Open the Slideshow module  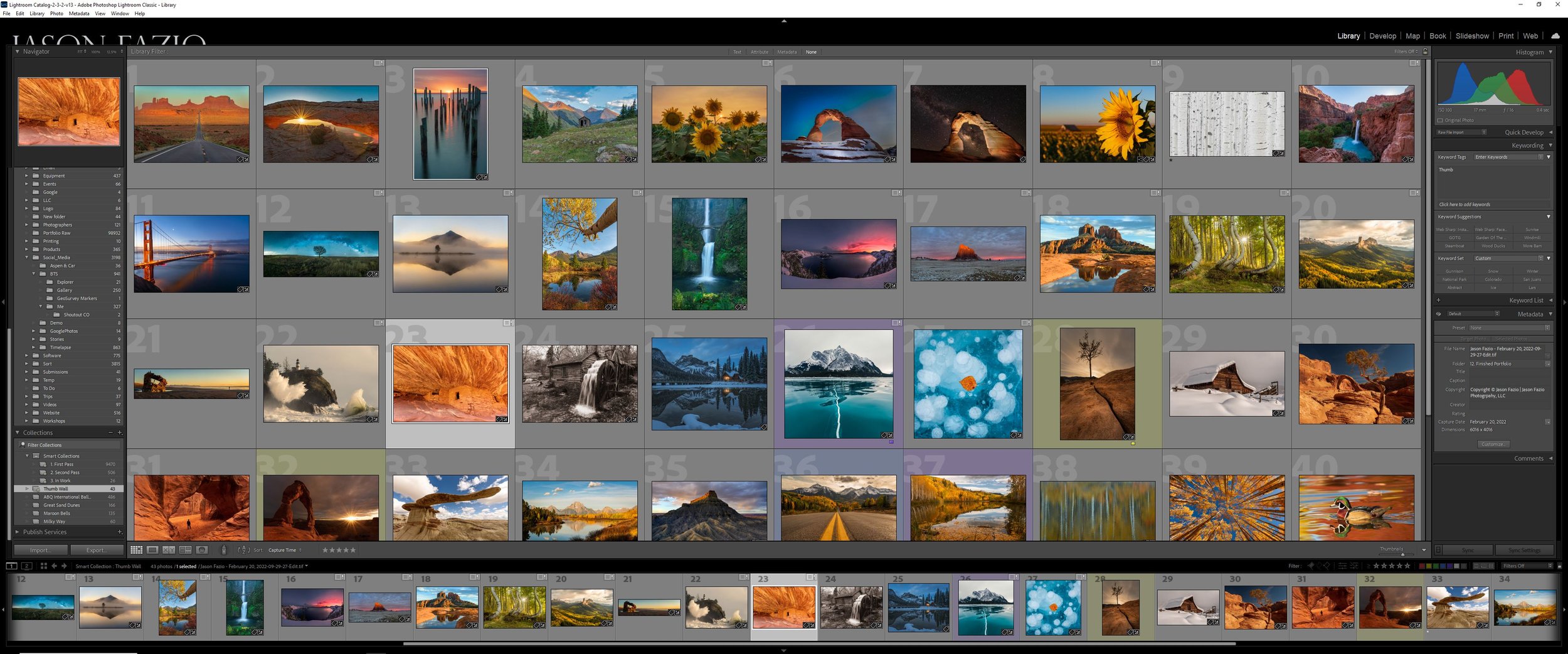click(1471, 36)
